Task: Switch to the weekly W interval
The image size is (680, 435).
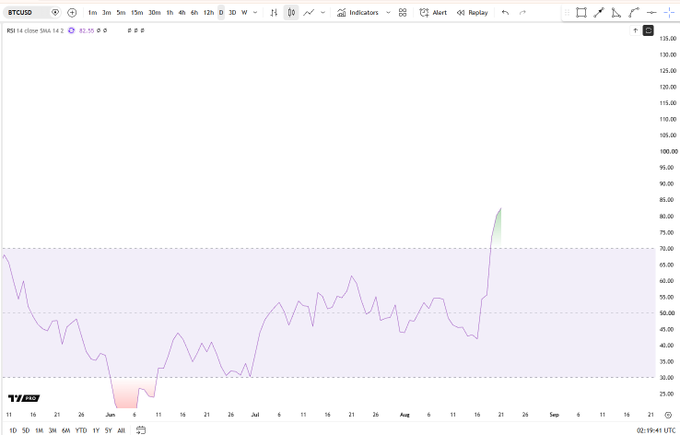Action: [x=244, y=13]
